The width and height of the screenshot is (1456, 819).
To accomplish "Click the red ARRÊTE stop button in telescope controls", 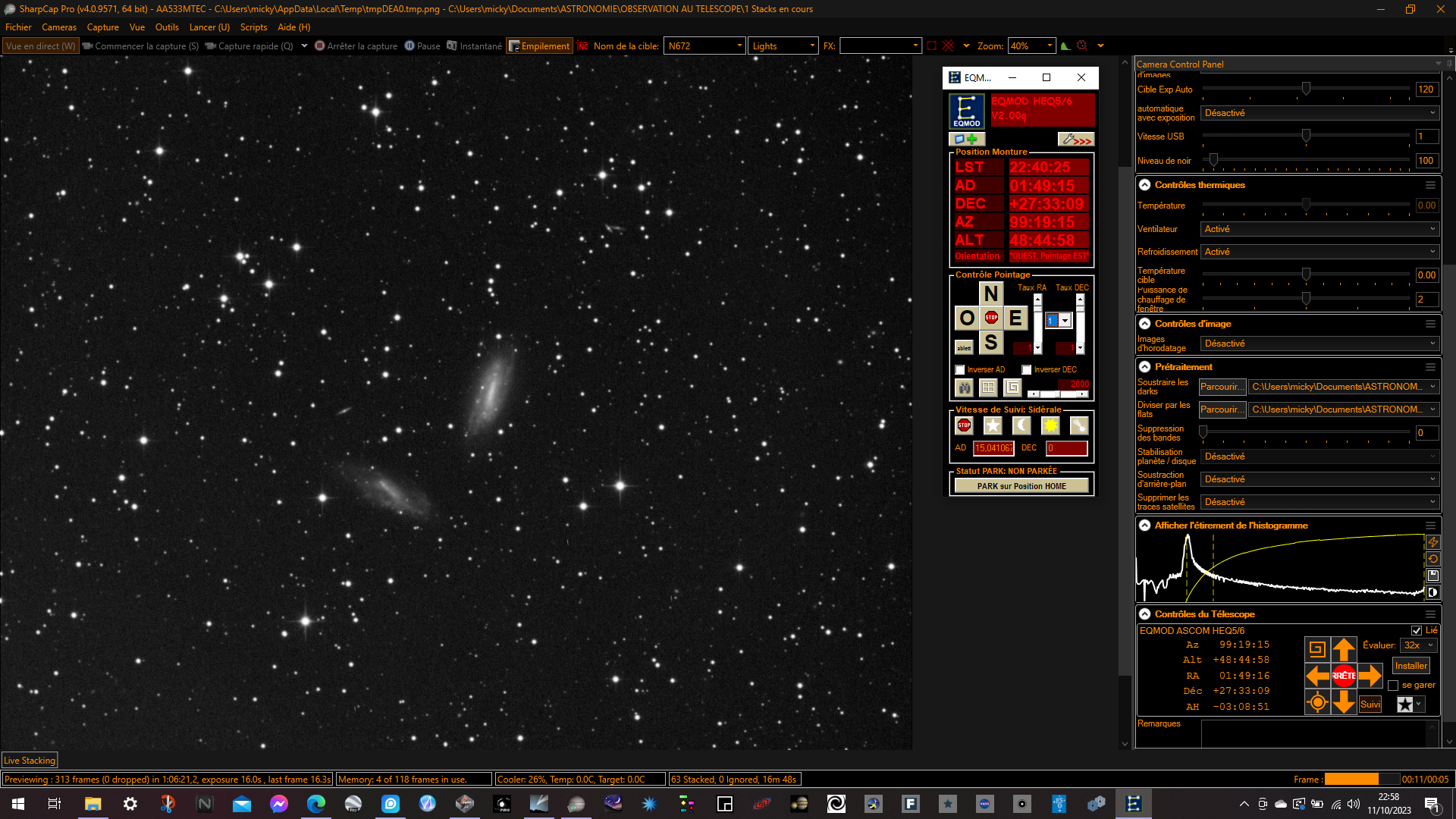I will [x=1344, y=675].
